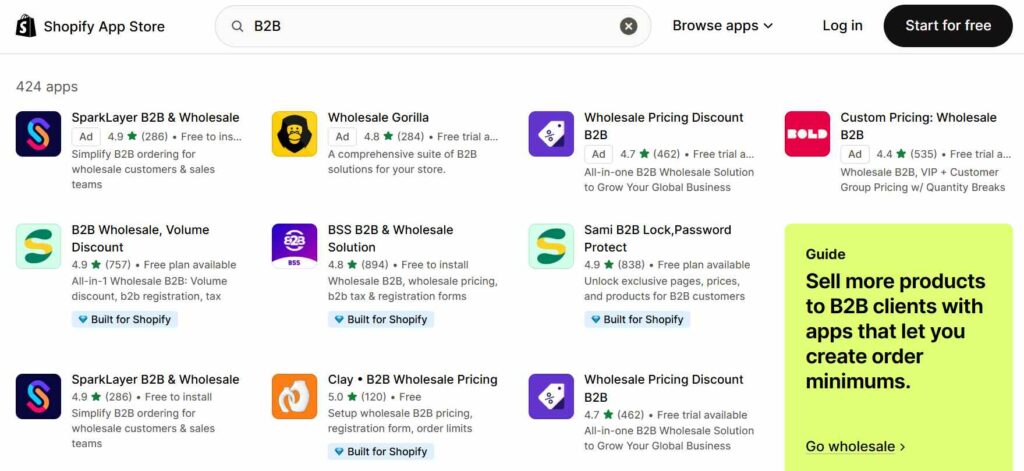Click Built for Shopify badge under BSS
The height and width of the screenshot is (471, 1024).
pyautogui.click(x=381, y=319)
